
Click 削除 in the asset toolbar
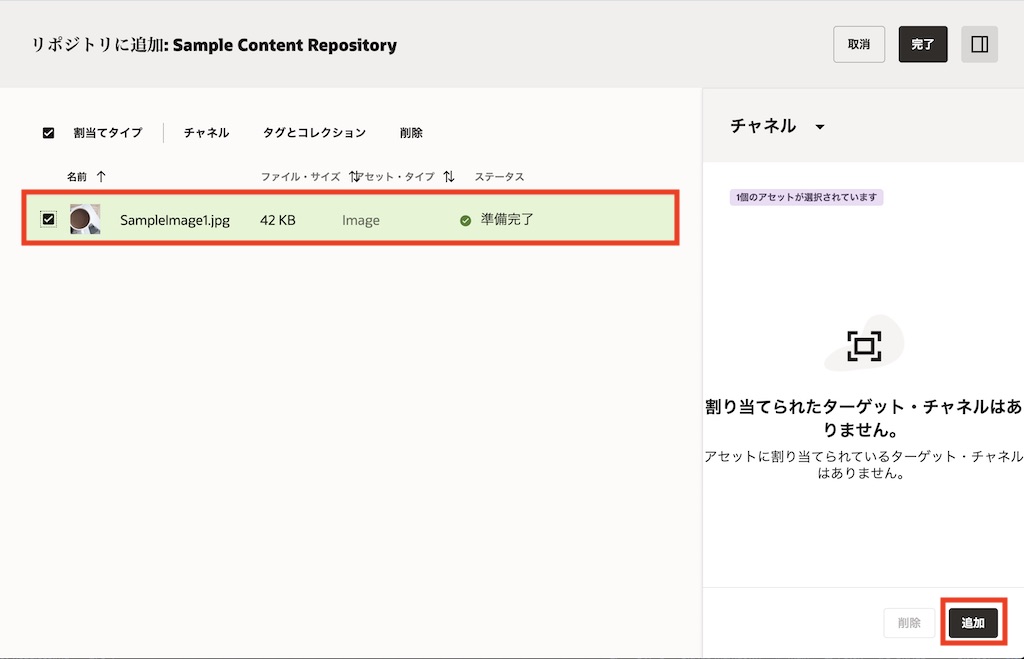[411, 133]
